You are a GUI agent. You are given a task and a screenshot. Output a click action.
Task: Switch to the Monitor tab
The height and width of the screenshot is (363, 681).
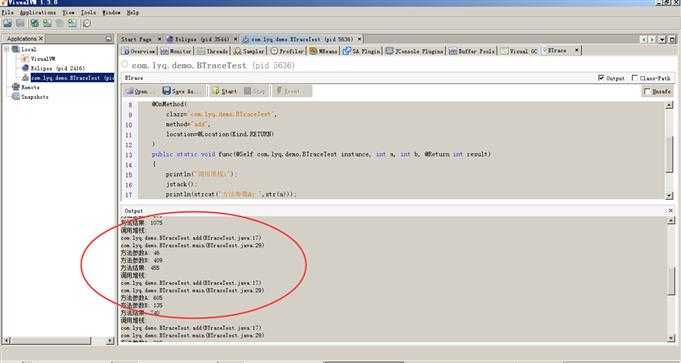(175, 51)
